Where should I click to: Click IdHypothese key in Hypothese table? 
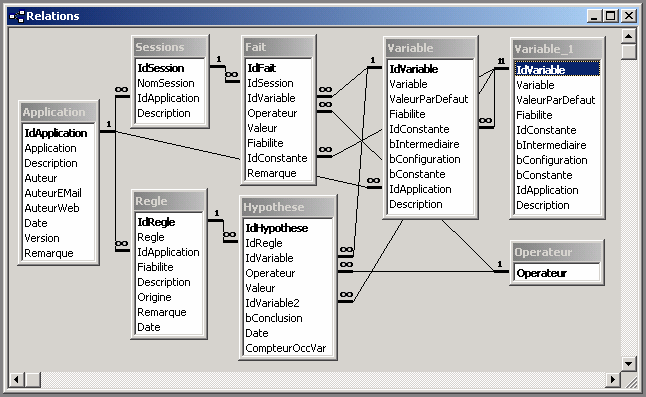coord(276,228)
